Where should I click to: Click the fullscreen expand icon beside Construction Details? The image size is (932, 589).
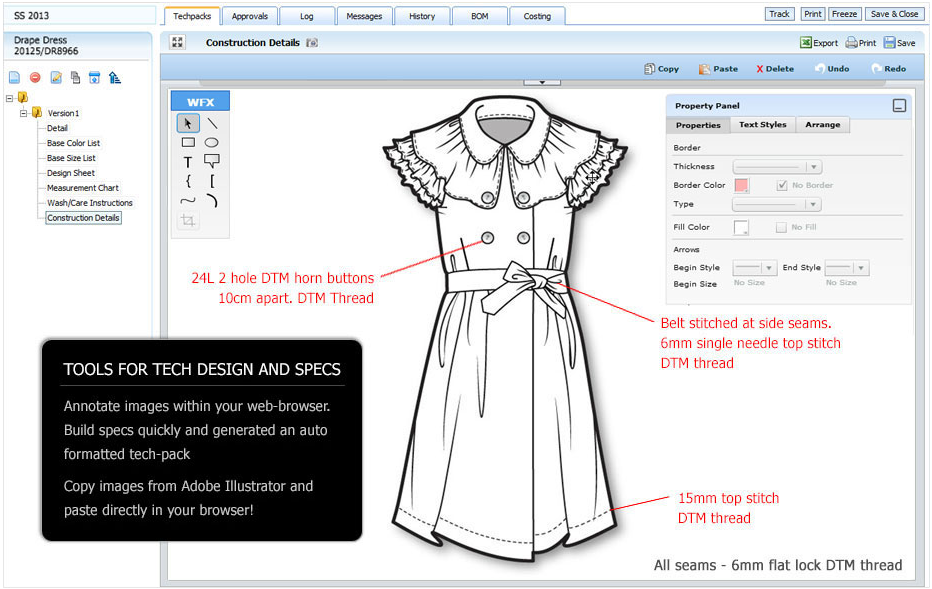tap(177, 42)
